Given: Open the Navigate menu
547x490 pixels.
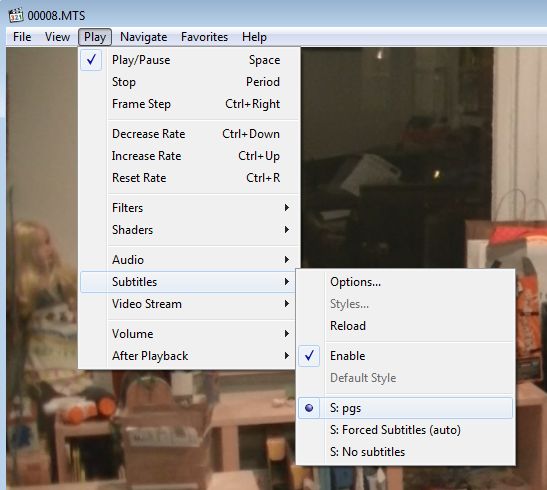Looking at the screenshot, I should pos(143,37).
